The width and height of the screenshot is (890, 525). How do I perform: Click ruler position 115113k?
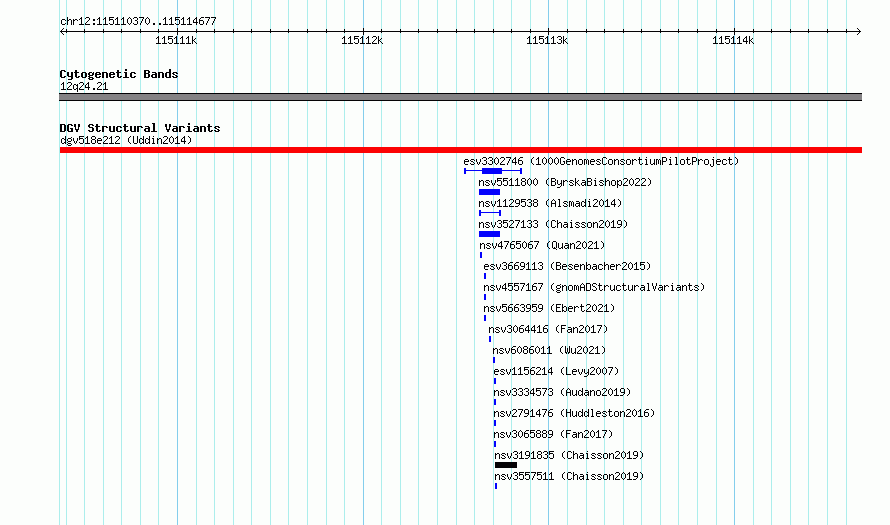pyautogui.click(x=547, y=40)
